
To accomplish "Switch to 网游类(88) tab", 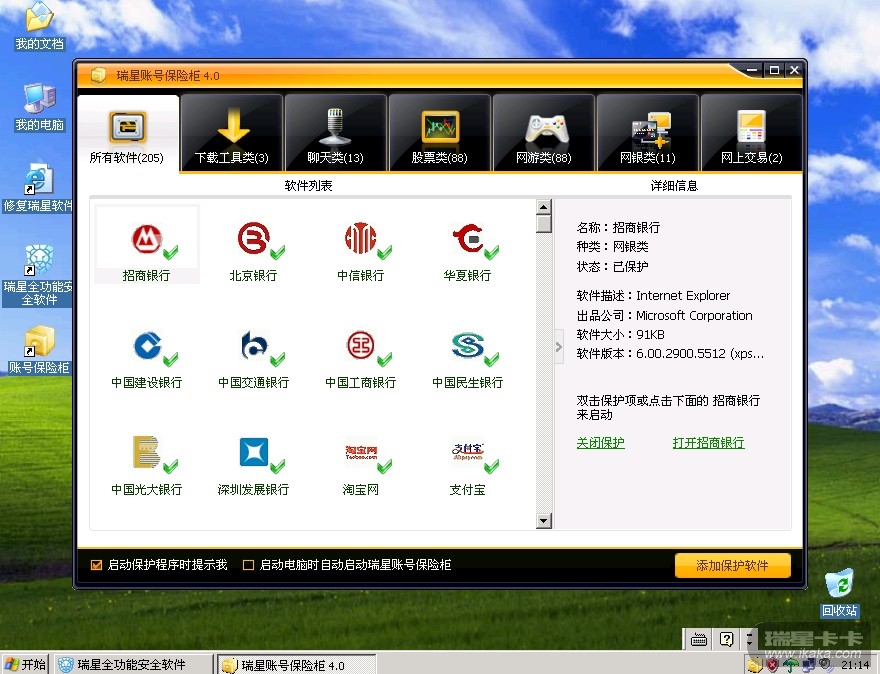I will [x=543, y=134].
